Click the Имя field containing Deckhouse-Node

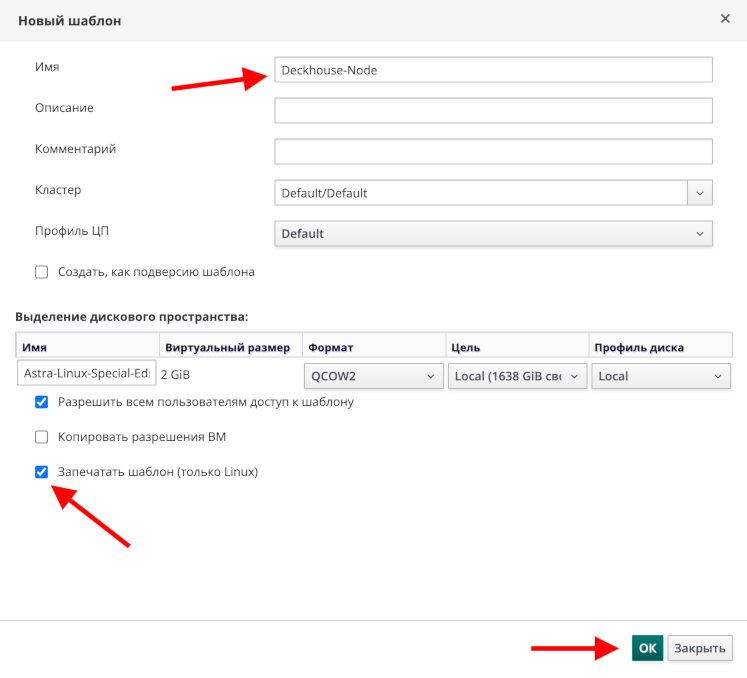coord(492,69)
